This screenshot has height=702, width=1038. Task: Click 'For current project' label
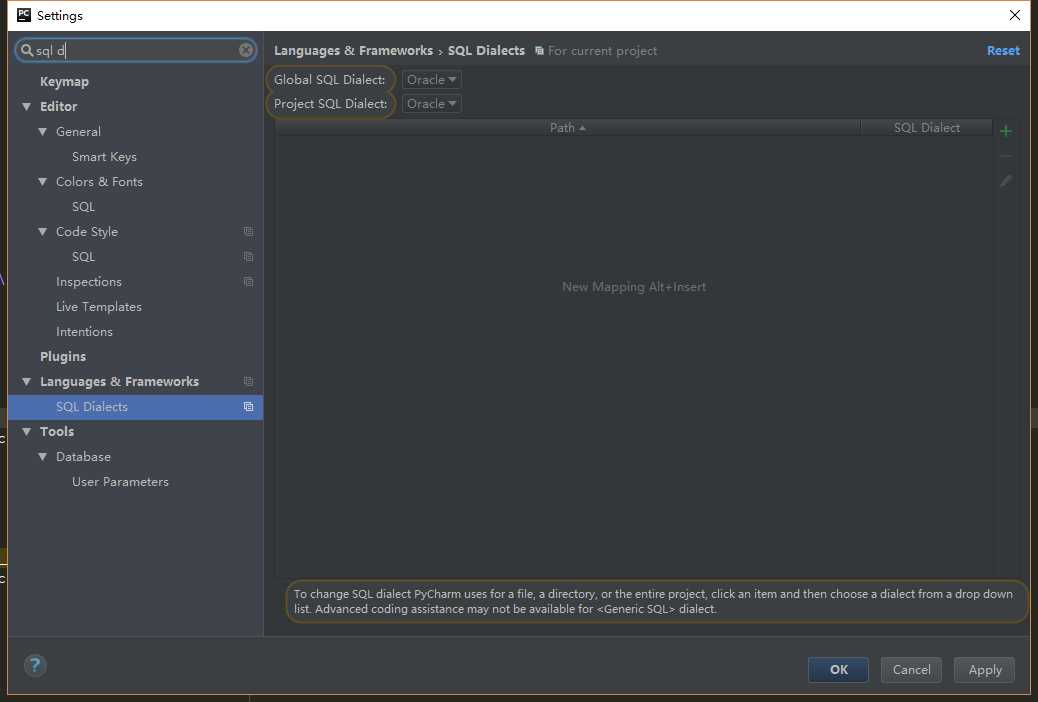coord(602,51)
